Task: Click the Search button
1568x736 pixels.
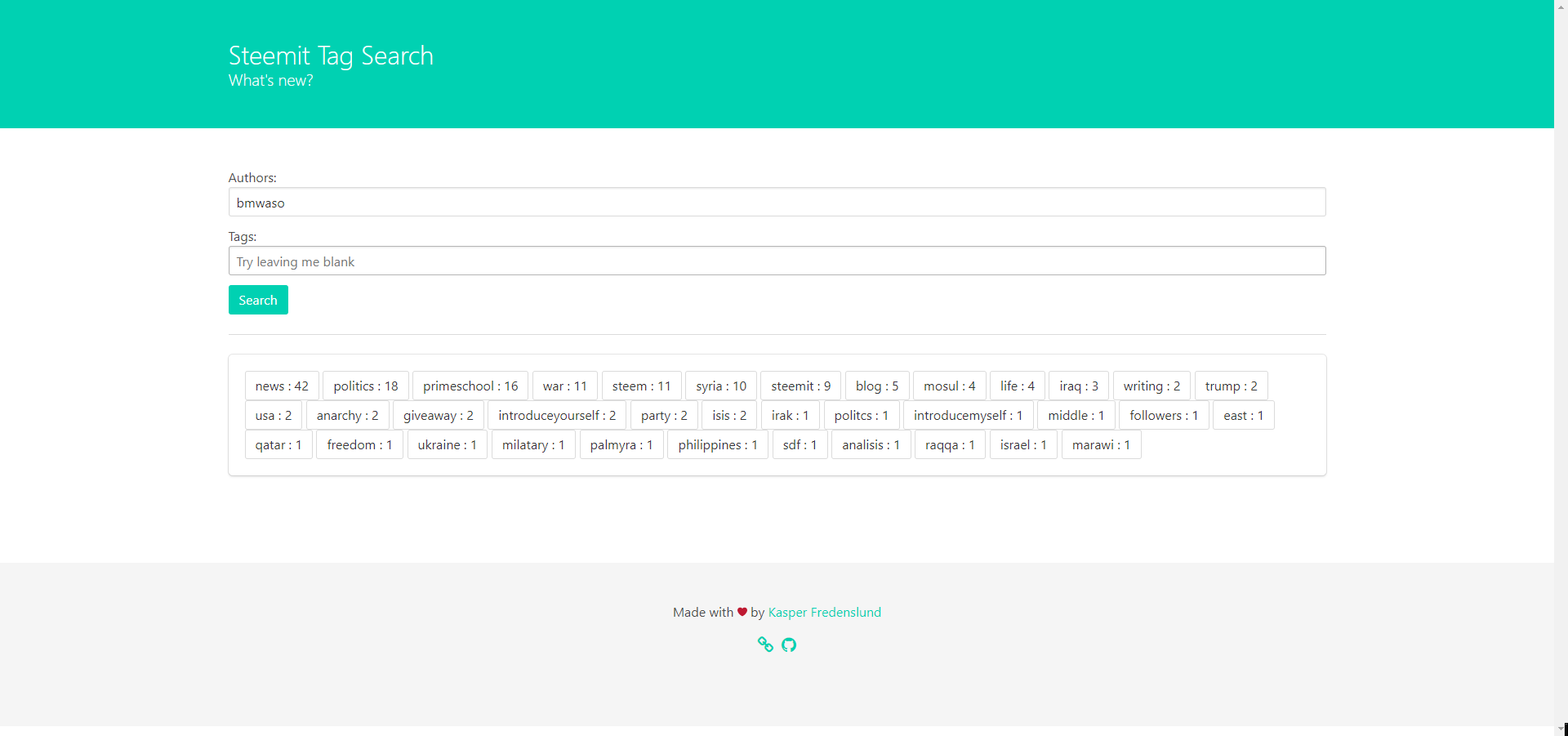Action: pyautogui.click(x=258, y=300)
